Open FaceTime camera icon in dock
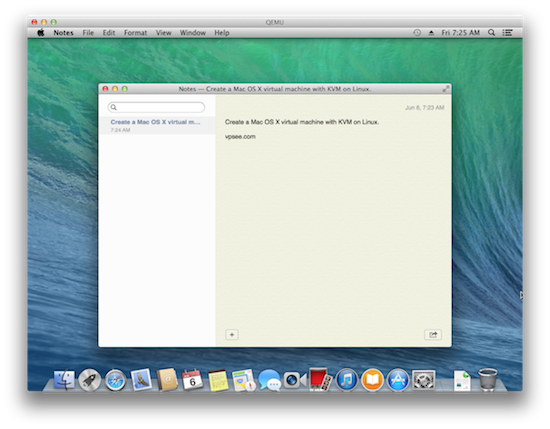Image resolution: width=550 pixels, height=429 pixels. coord(295,380)
